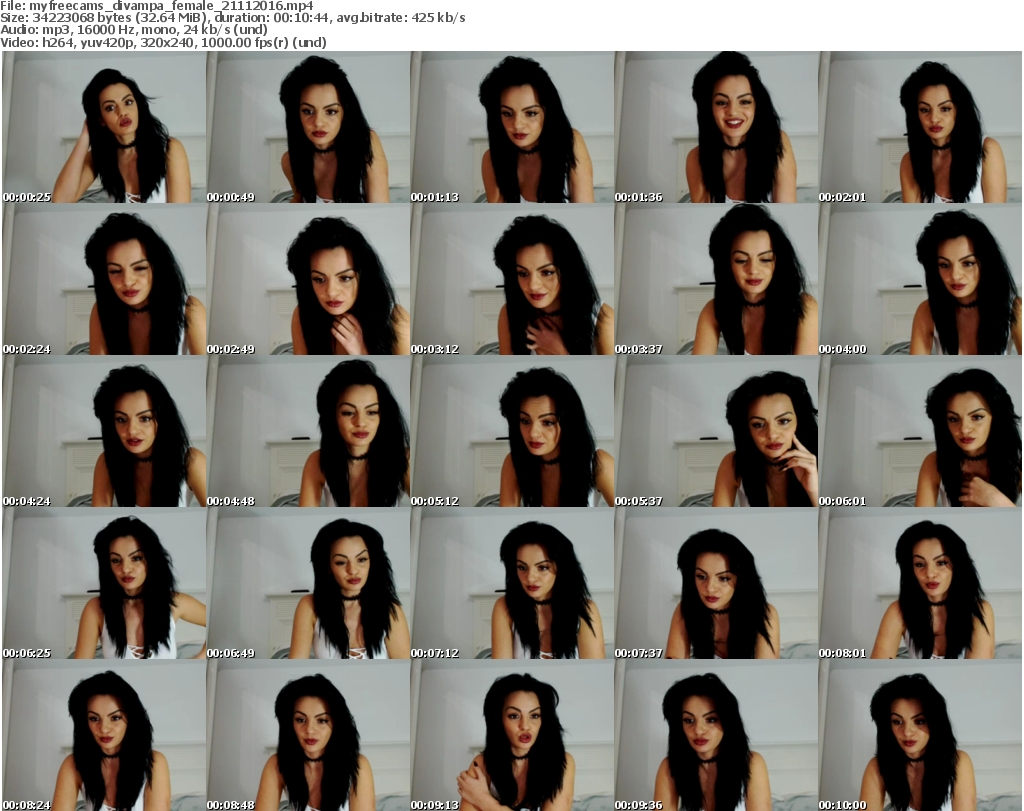Screen dimensions: 1024x811
Task: Click the 'Size: 34223068 bytes' line
Action: coord(232,18)
